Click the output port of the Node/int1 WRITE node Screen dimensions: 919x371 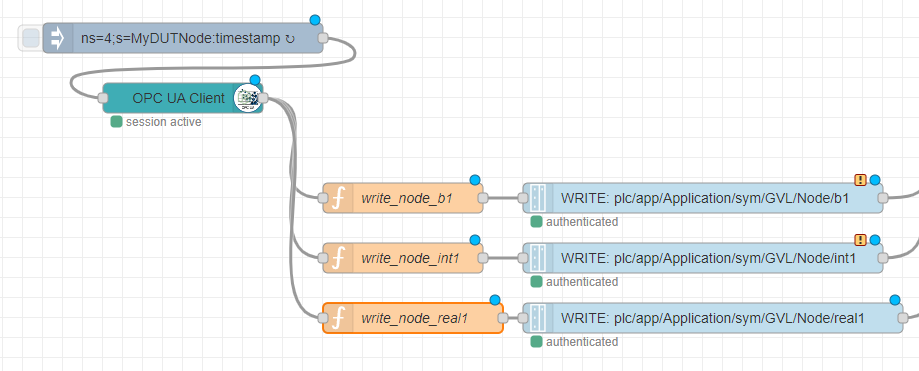(883, 258)
